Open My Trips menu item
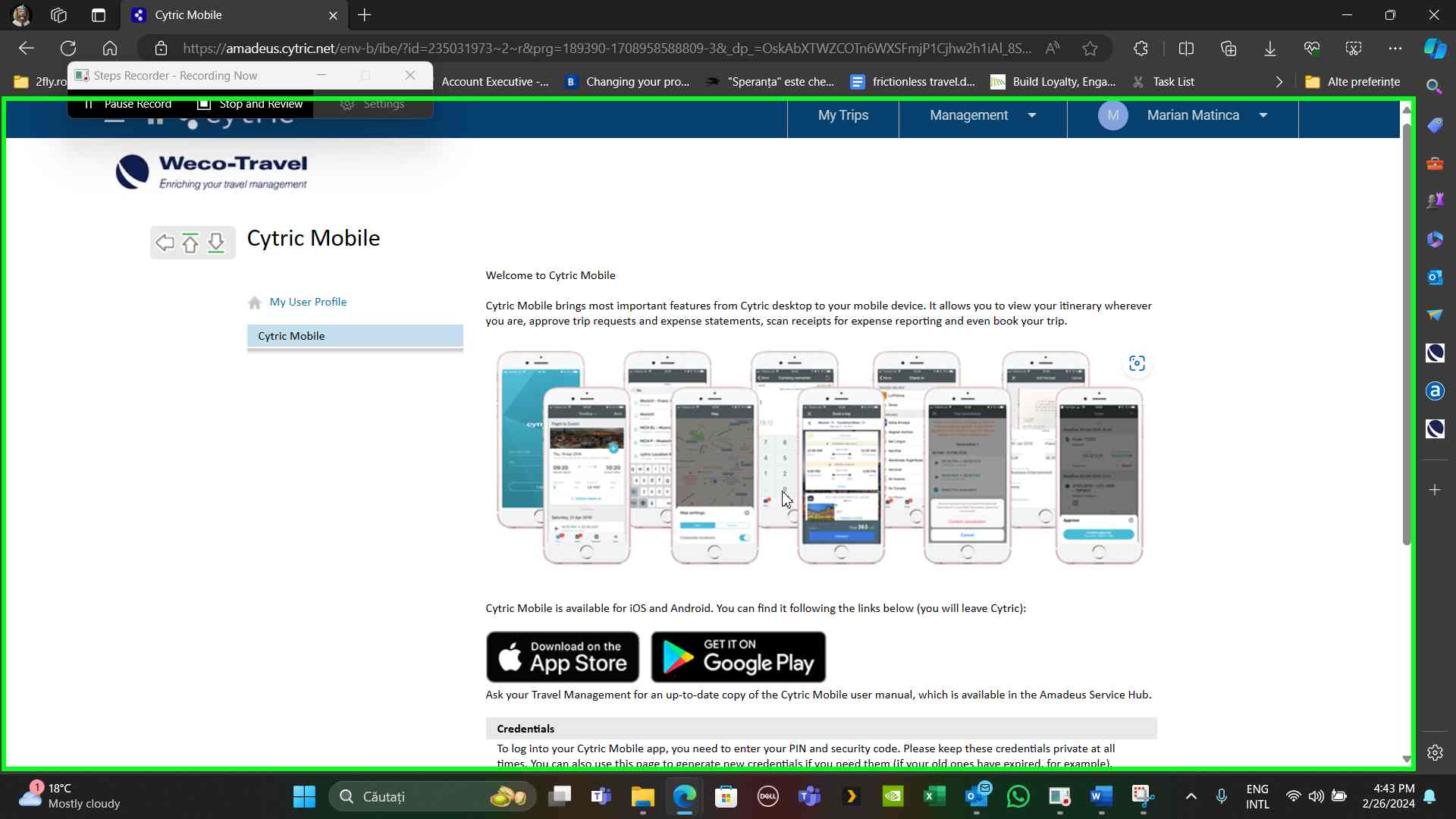Viewport: 1456px width, 819px height. pyautogui.click(x=843, y=115)
